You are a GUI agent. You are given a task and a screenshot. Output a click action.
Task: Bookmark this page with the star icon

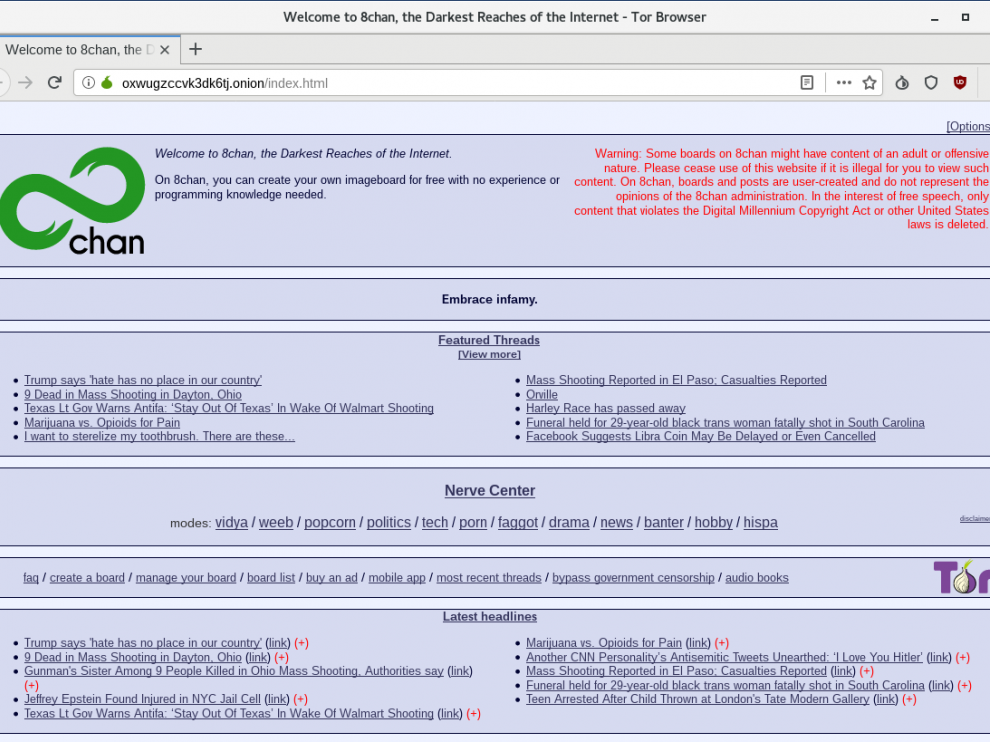click(869, 83)
